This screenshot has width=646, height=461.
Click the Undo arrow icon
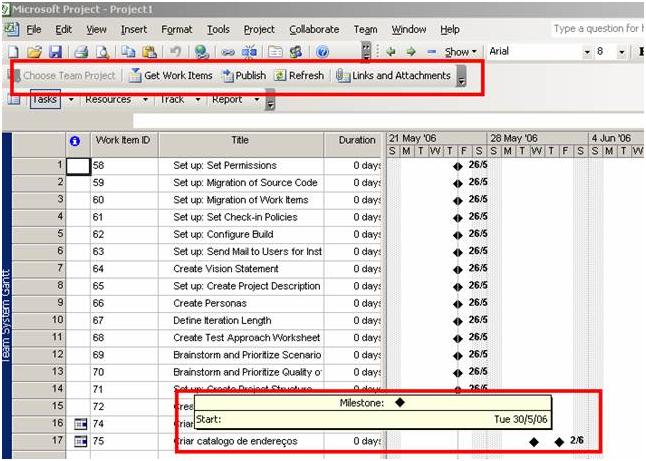pos(176,52)
